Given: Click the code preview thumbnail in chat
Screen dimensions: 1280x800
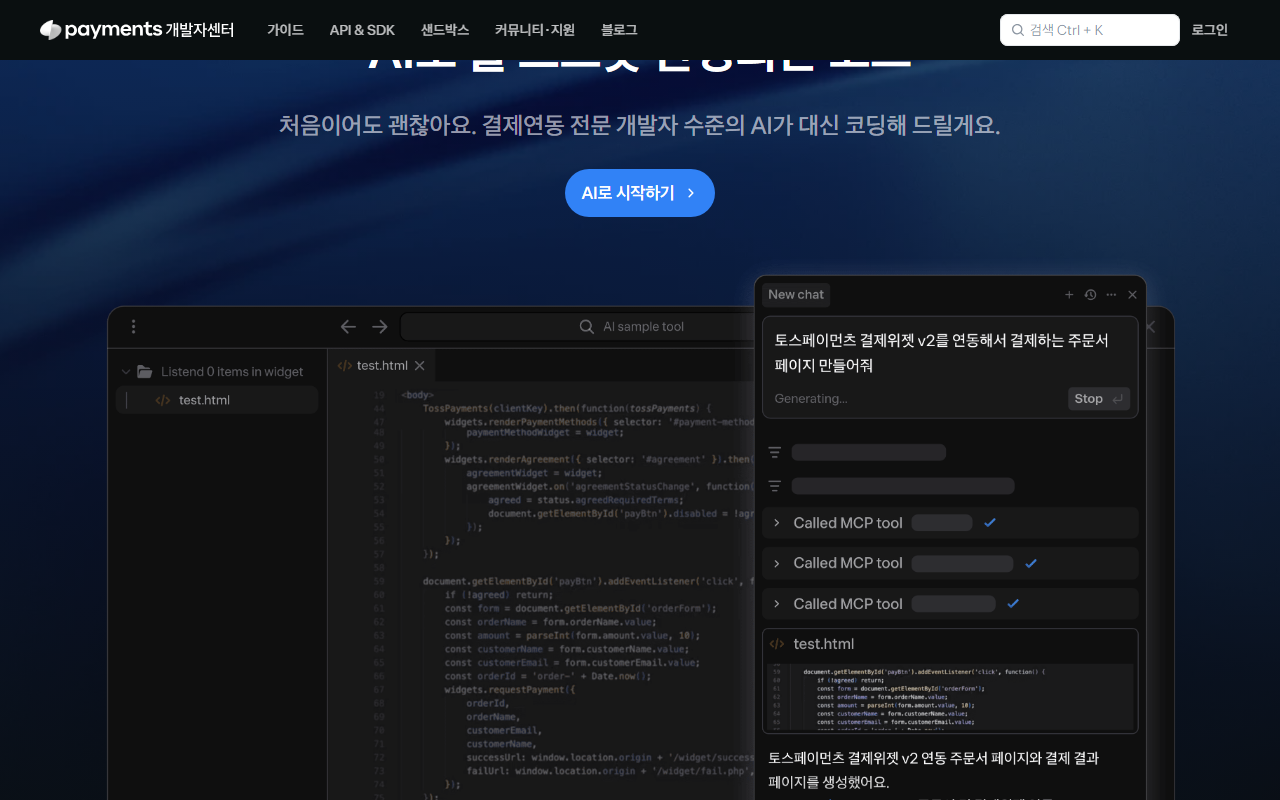Looking at the screenshot, I should (950, 697).
